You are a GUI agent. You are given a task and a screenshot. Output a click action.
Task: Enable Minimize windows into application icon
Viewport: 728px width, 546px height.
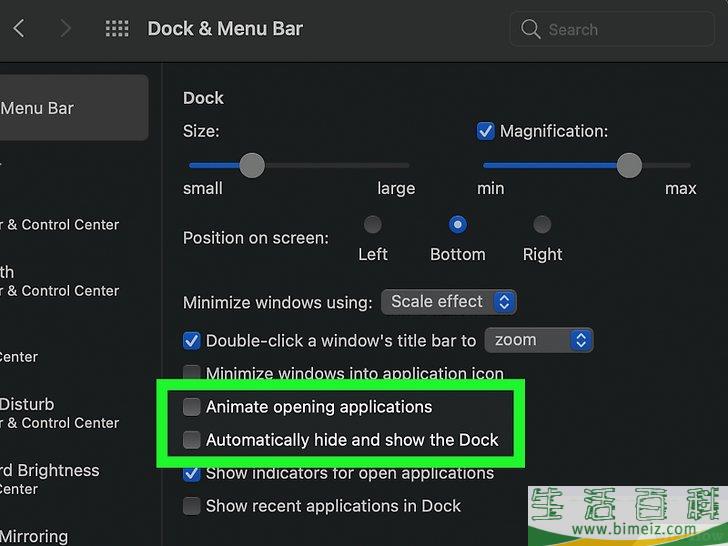pyautogui.click(x=191, y=373)
